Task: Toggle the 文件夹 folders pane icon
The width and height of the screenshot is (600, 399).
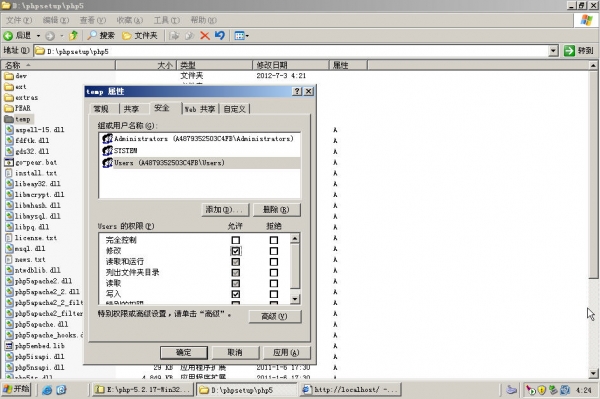Action: coord(127,36)
